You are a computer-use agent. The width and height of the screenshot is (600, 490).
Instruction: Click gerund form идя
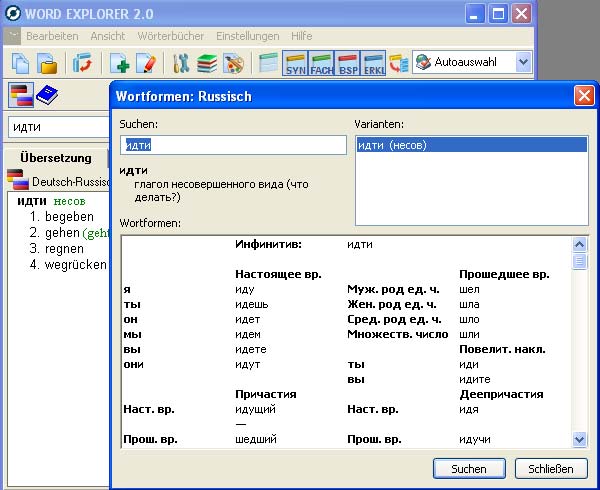469,409
